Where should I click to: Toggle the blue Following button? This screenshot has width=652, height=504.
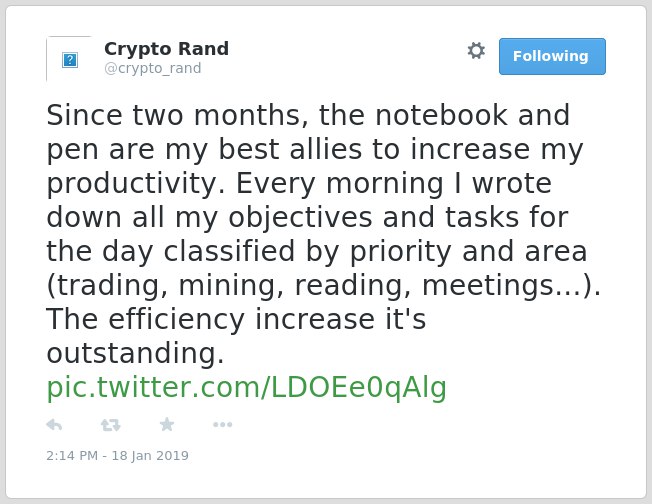click(552, 57)
